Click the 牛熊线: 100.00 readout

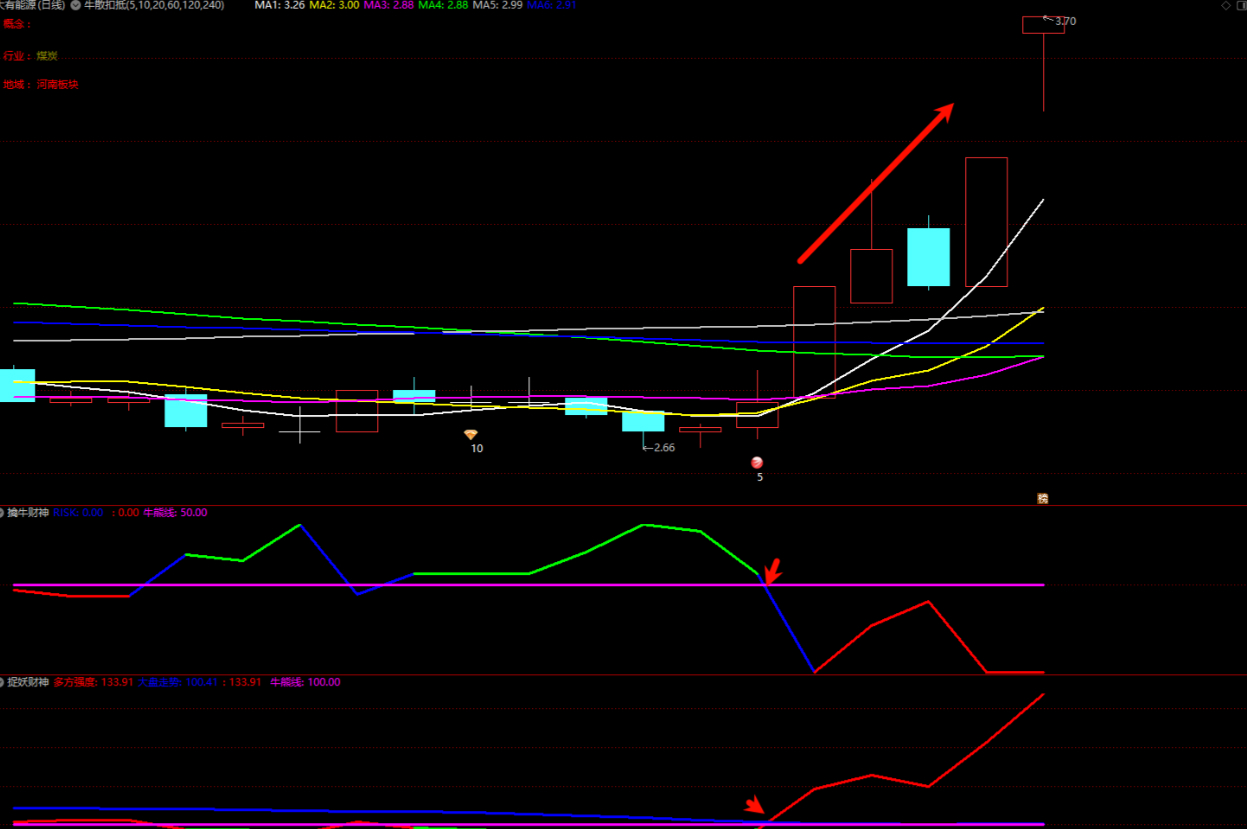point(305,682)
